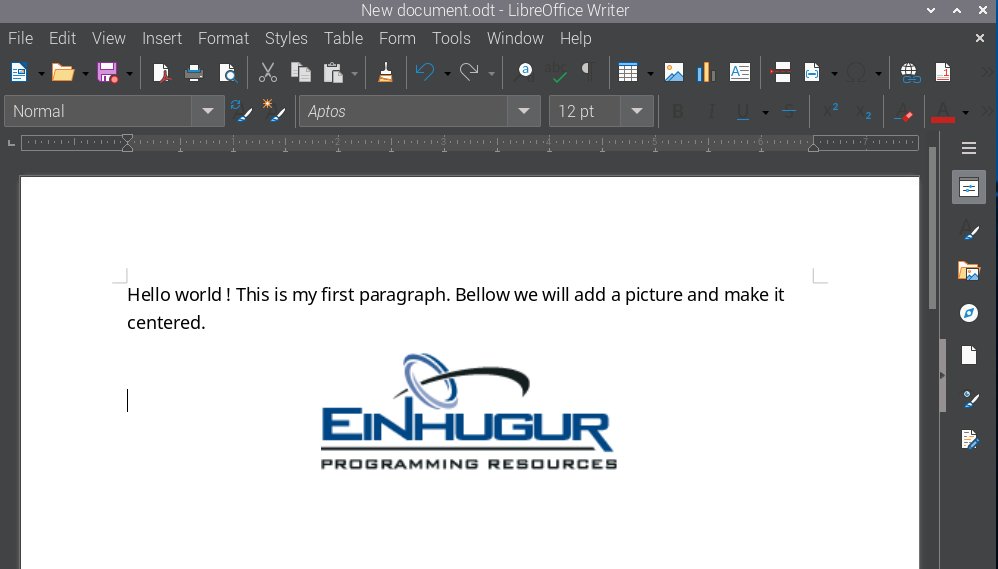Open the sidebar Navigator compass icon

[969, 313]
